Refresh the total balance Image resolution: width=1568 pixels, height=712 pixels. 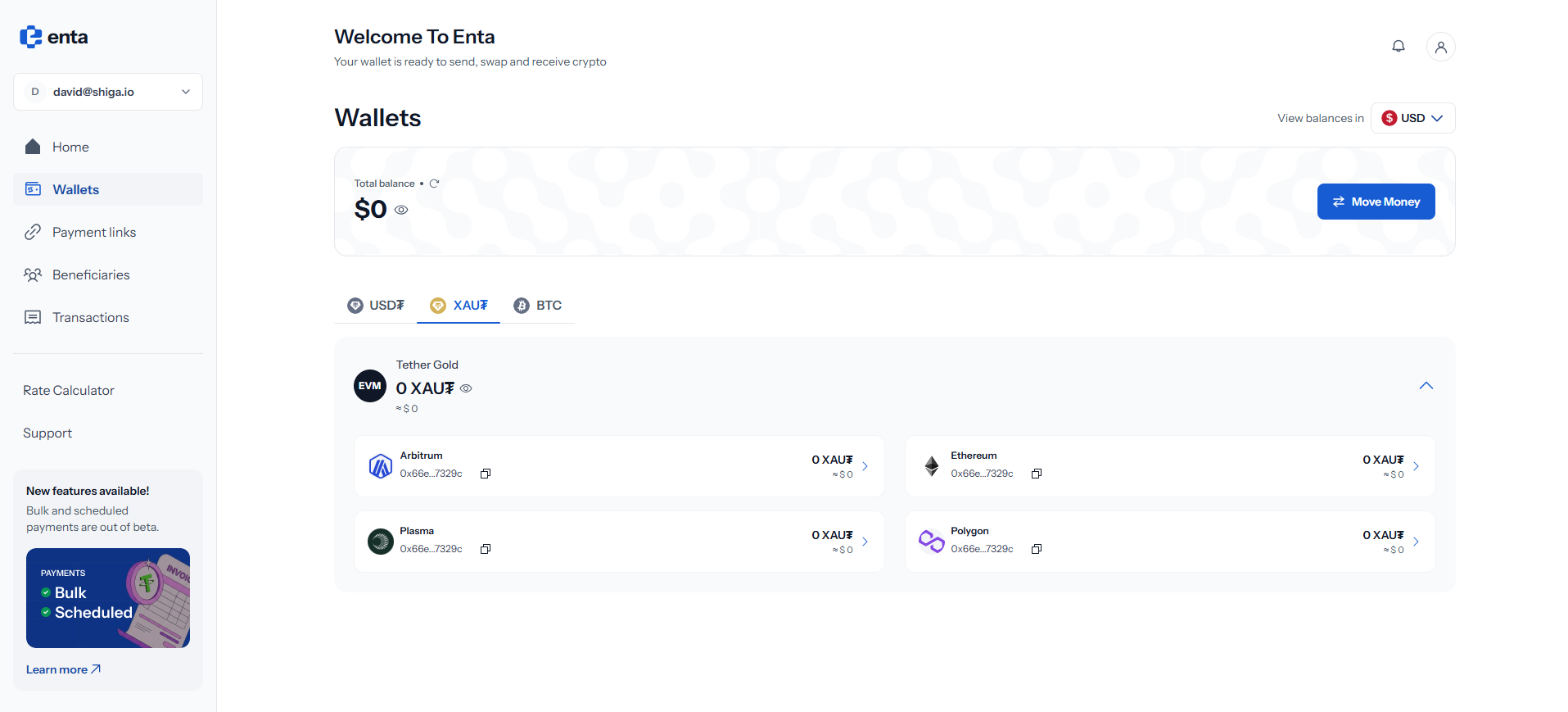434,184
